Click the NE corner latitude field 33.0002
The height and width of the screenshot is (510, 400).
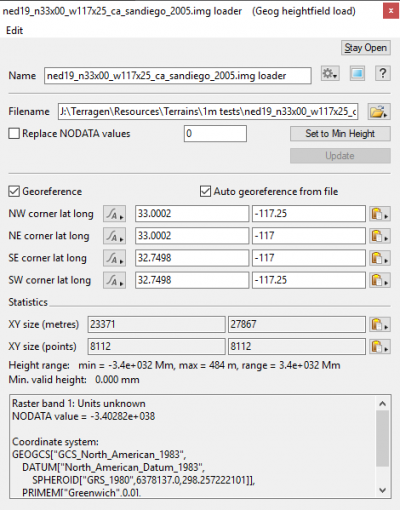point(192,236)
